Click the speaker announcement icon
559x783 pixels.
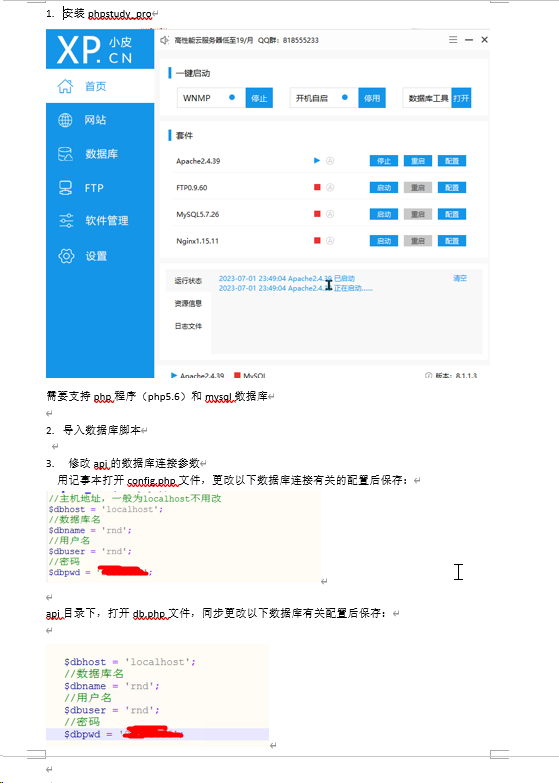pyautogui.click(x=164, y=40)
